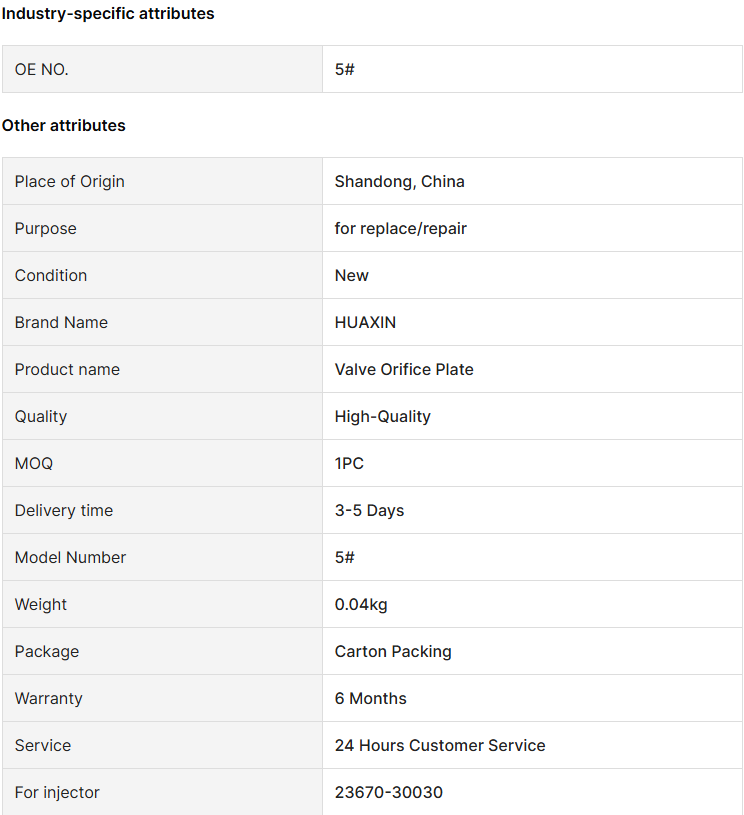Click the Other attributes heading
This screenshot has width=744, height=815.
pyautogui.click(x=63, y=125)
